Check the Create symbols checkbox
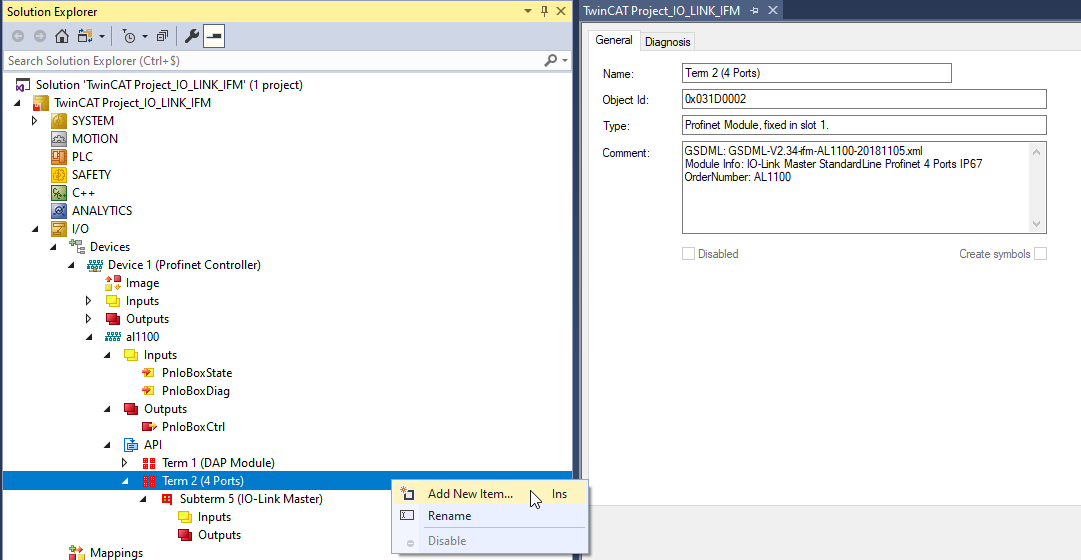This screenshot has height=560, width=1081. pos(1040,254)
